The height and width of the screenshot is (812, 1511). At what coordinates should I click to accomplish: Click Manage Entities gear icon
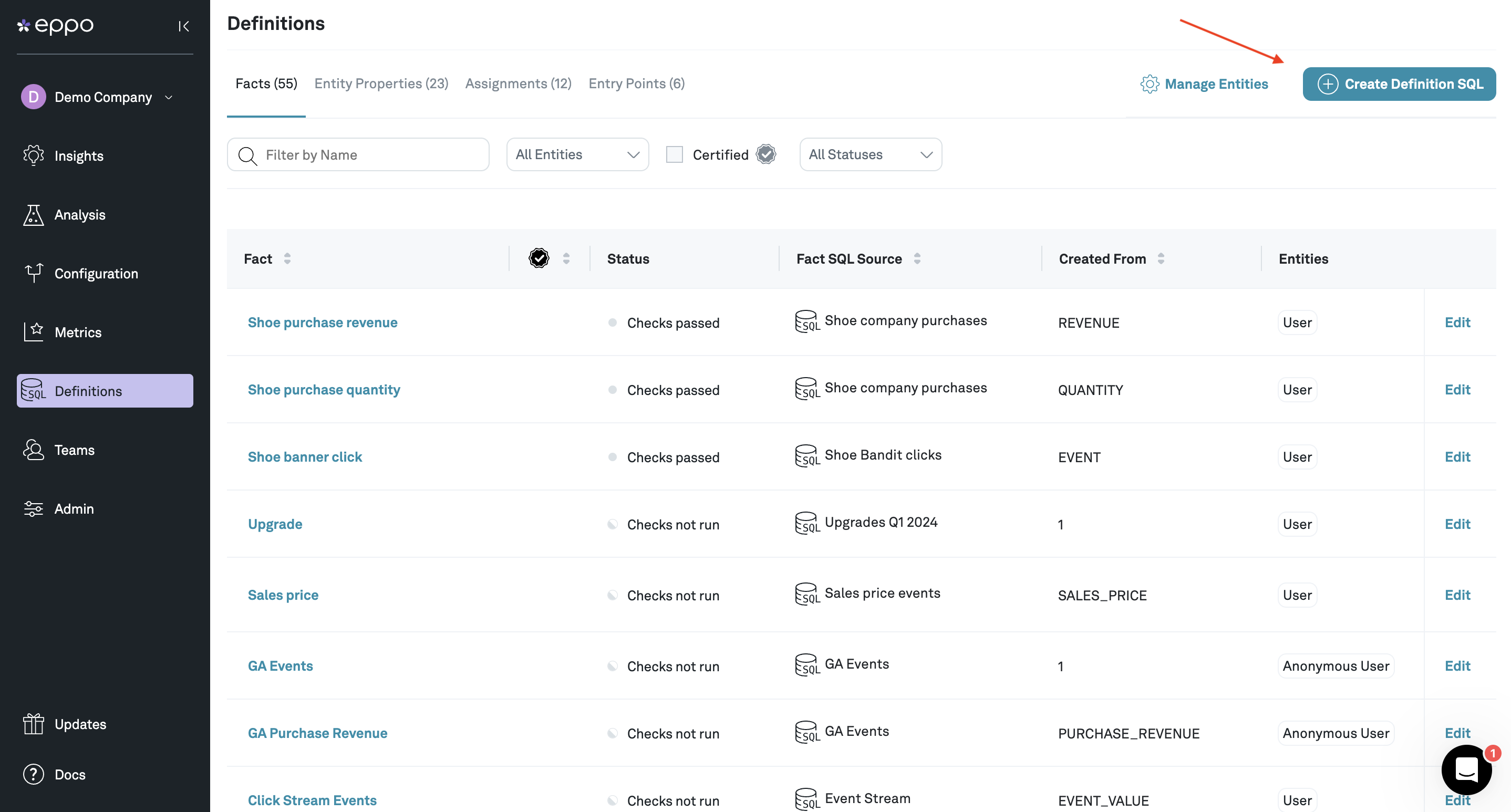point(1150,84)
